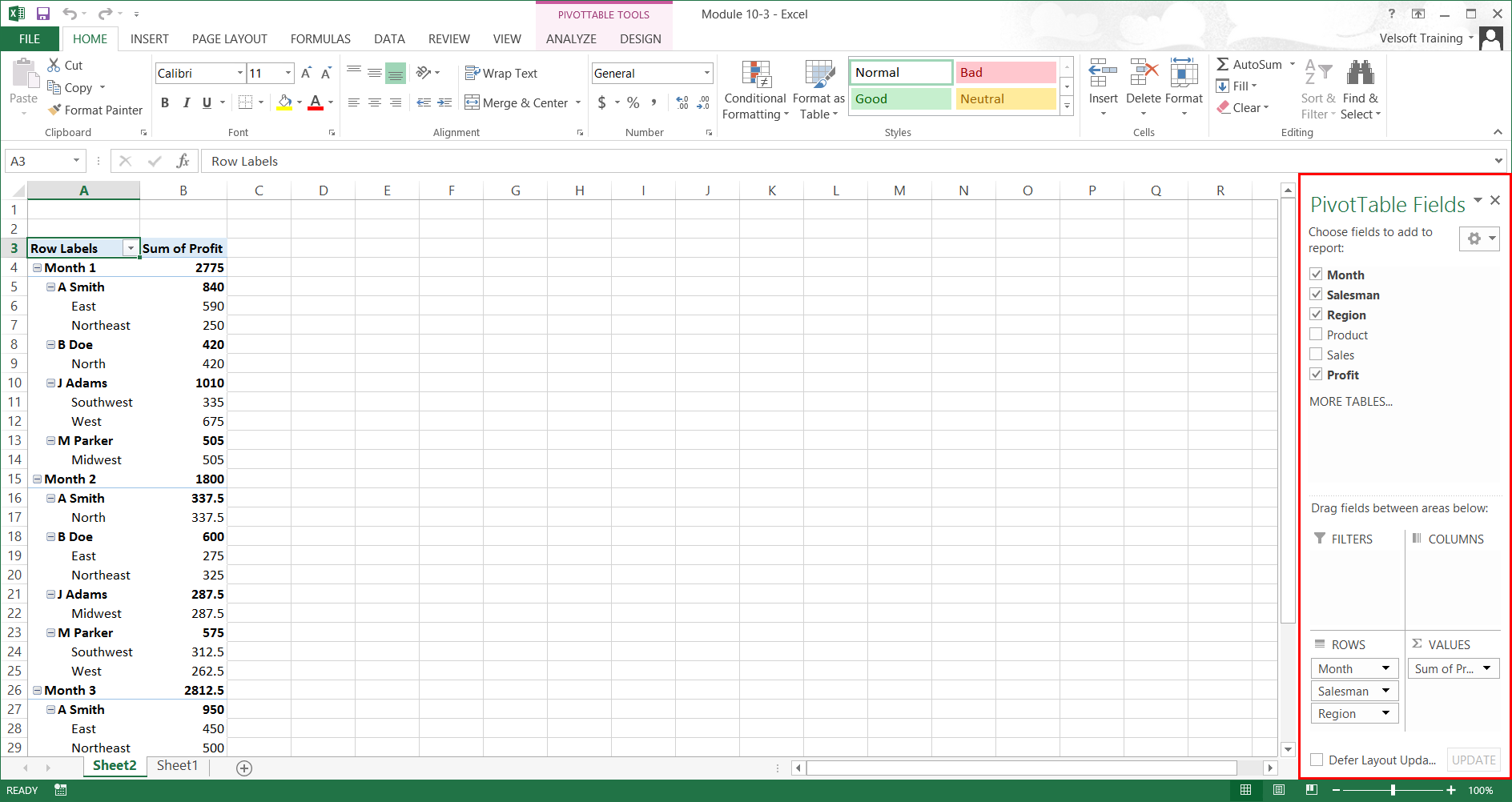
Task: Apply AutoSum to the selection
Action: click(x=1248, y=64)
